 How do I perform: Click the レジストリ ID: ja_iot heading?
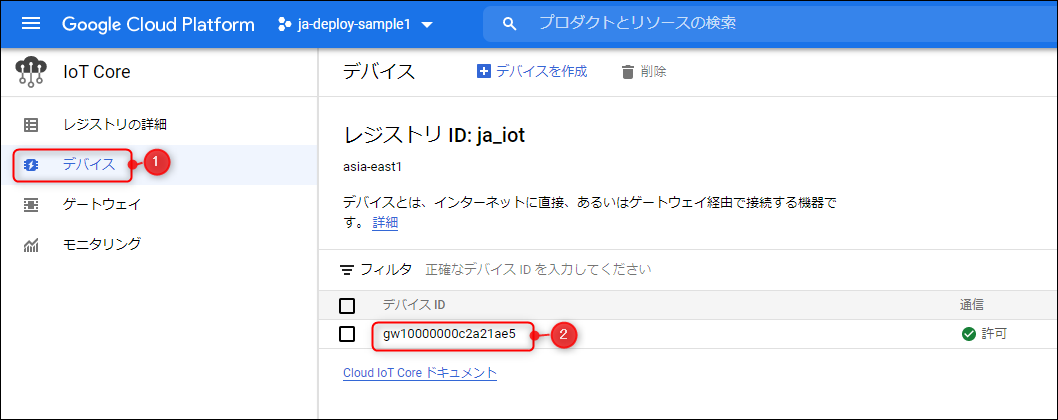(434, 136)
